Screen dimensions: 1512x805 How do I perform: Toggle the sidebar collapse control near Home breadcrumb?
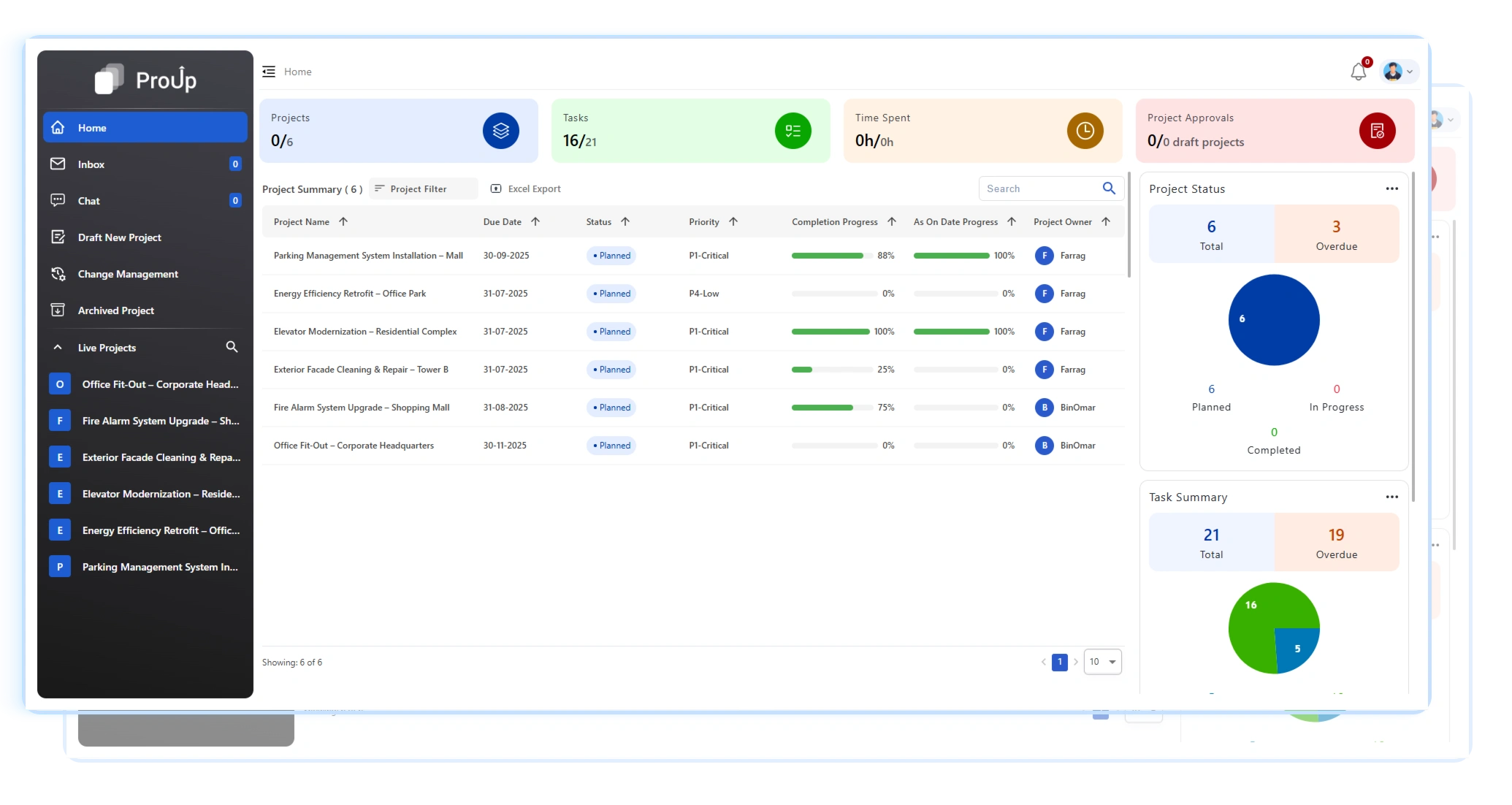(x=268, y=71)
